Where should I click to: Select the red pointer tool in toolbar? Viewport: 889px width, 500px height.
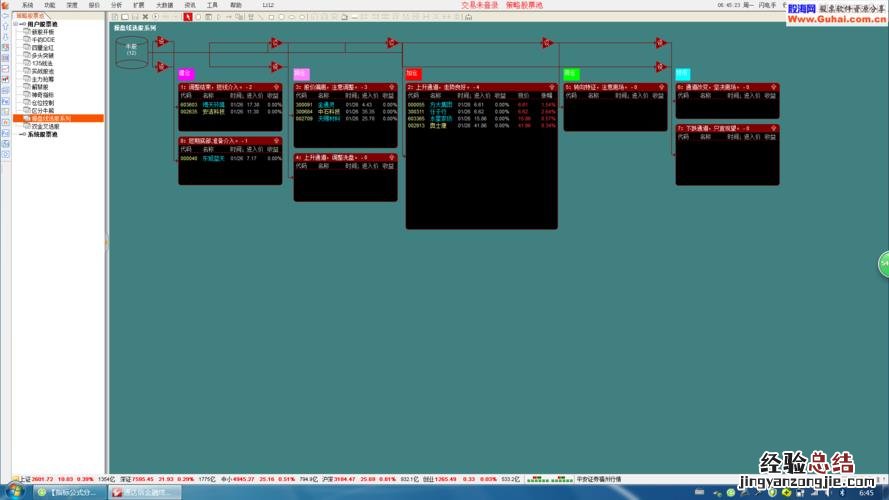point(186,17)
